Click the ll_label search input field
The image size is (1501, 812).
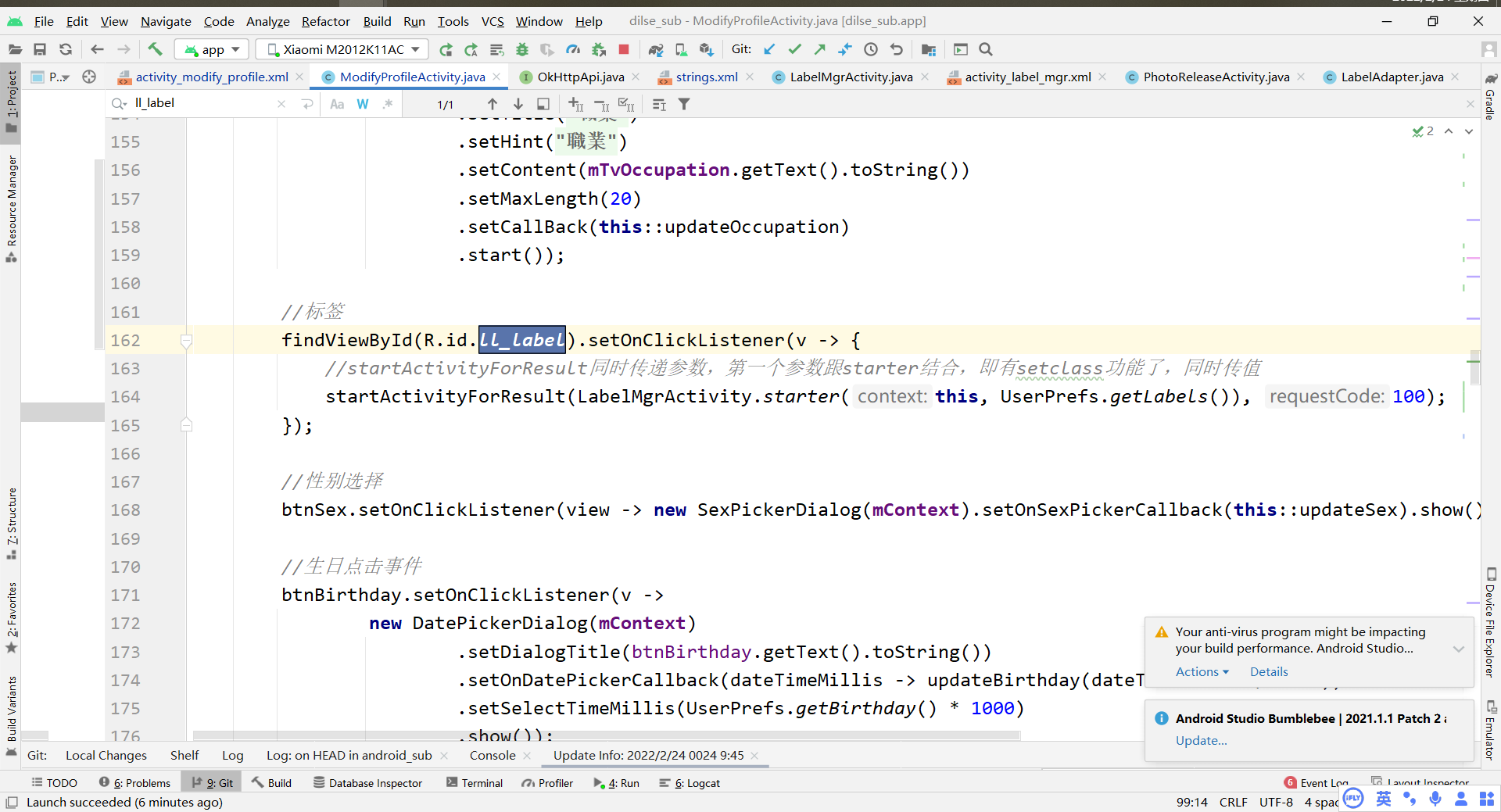point(203,103)
